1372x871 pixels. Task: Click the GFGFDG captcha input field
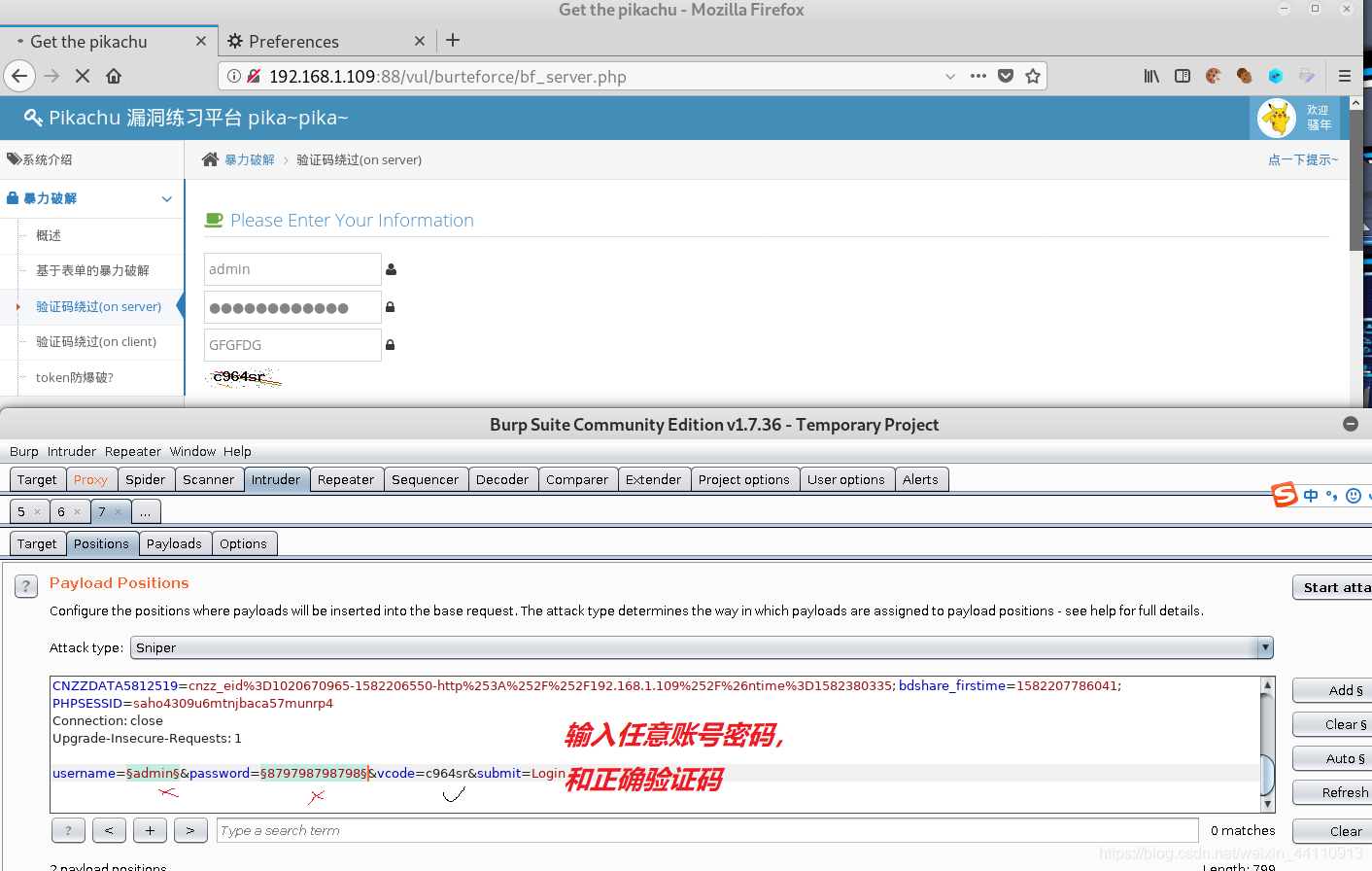[292, 345]
